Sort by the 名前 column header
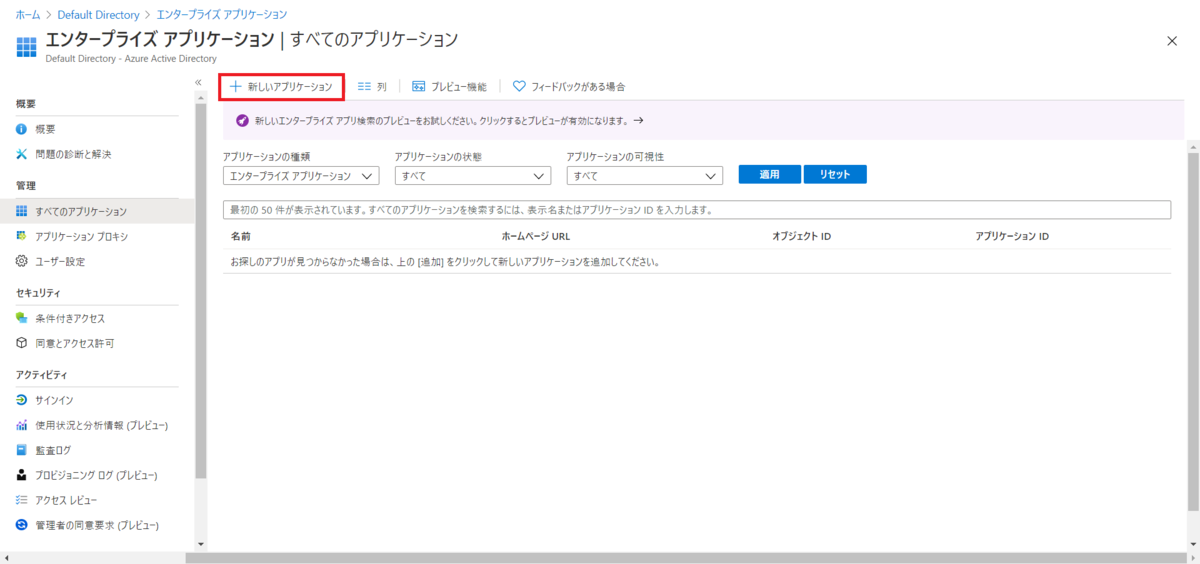Viewport: 1200px width, 564px height. [240, 237]
